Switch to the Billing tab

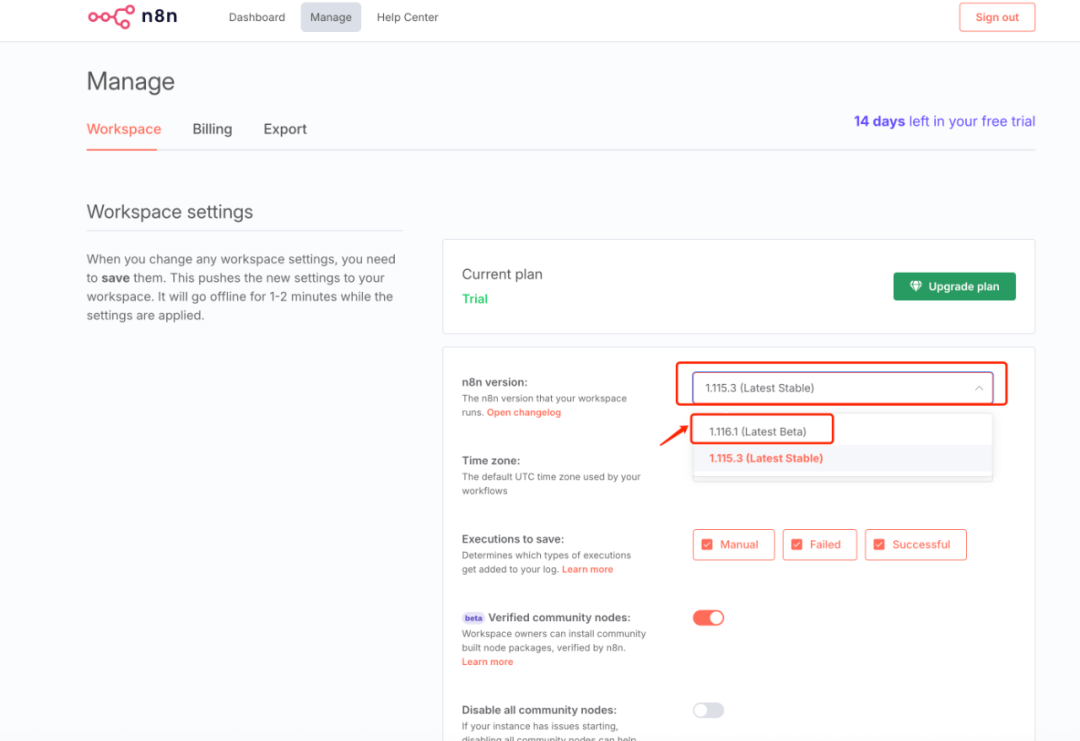click(x=212, y=129)
